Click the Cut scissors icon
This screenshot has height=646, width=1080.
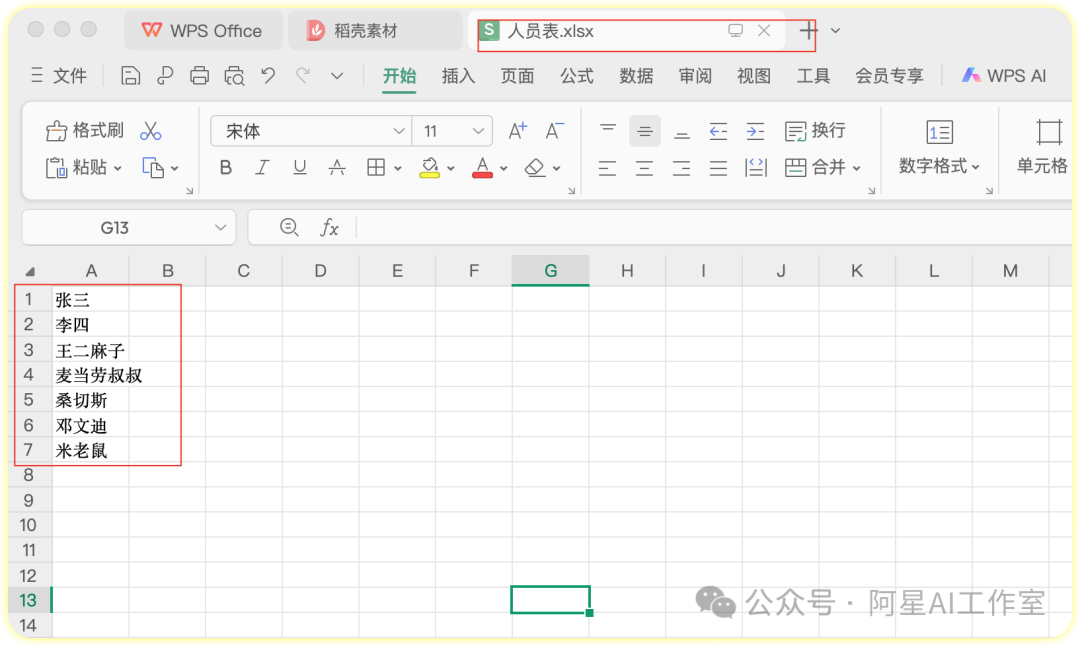[x=150, y=130]
